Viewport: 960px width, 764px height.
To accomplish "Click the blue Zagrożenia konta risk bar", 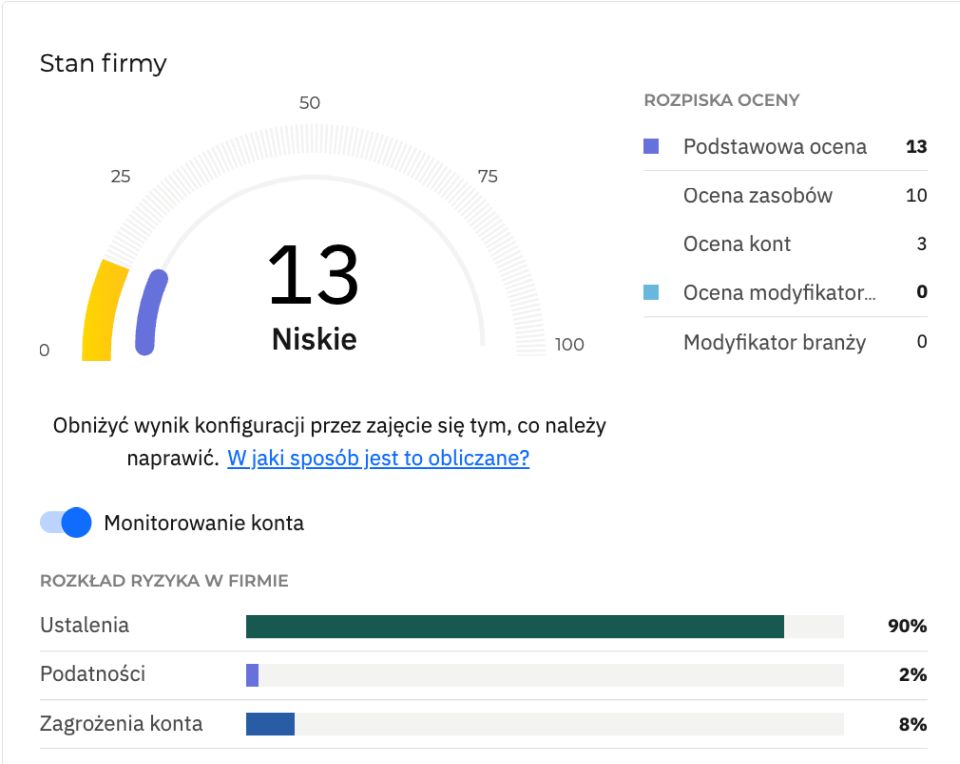I will click(x=270, y=724).
